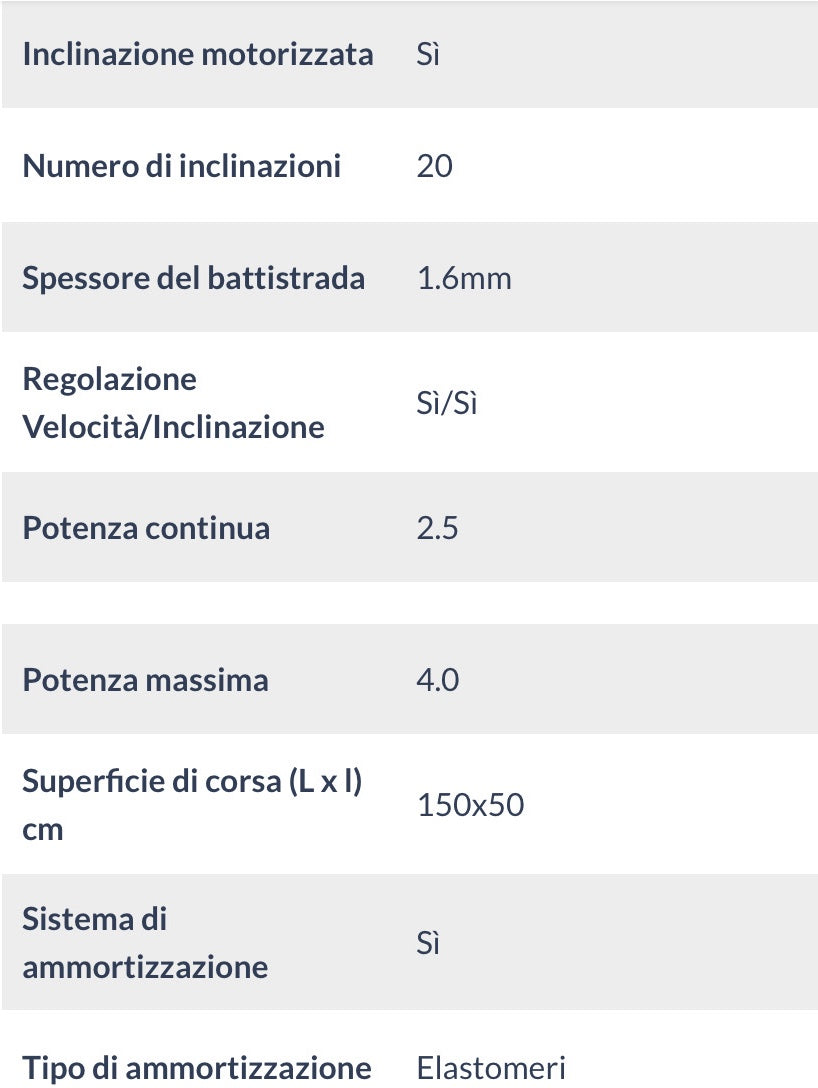The image size is (818, 1088).
Task: Select the 2.5 potenza continua value
Action: (x=438, y=527)
